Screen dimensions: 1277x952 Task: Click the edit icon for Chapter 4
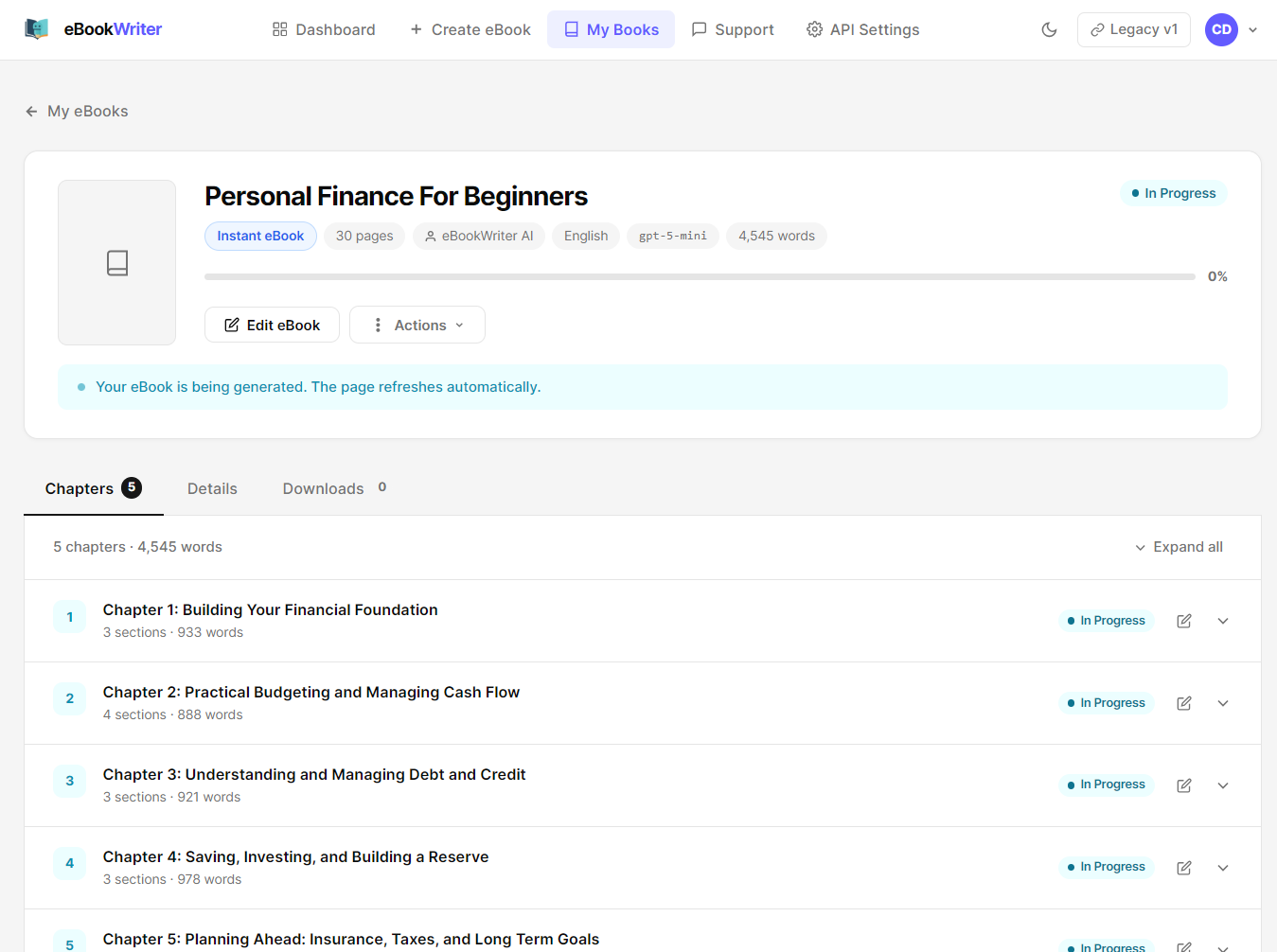1184,868
